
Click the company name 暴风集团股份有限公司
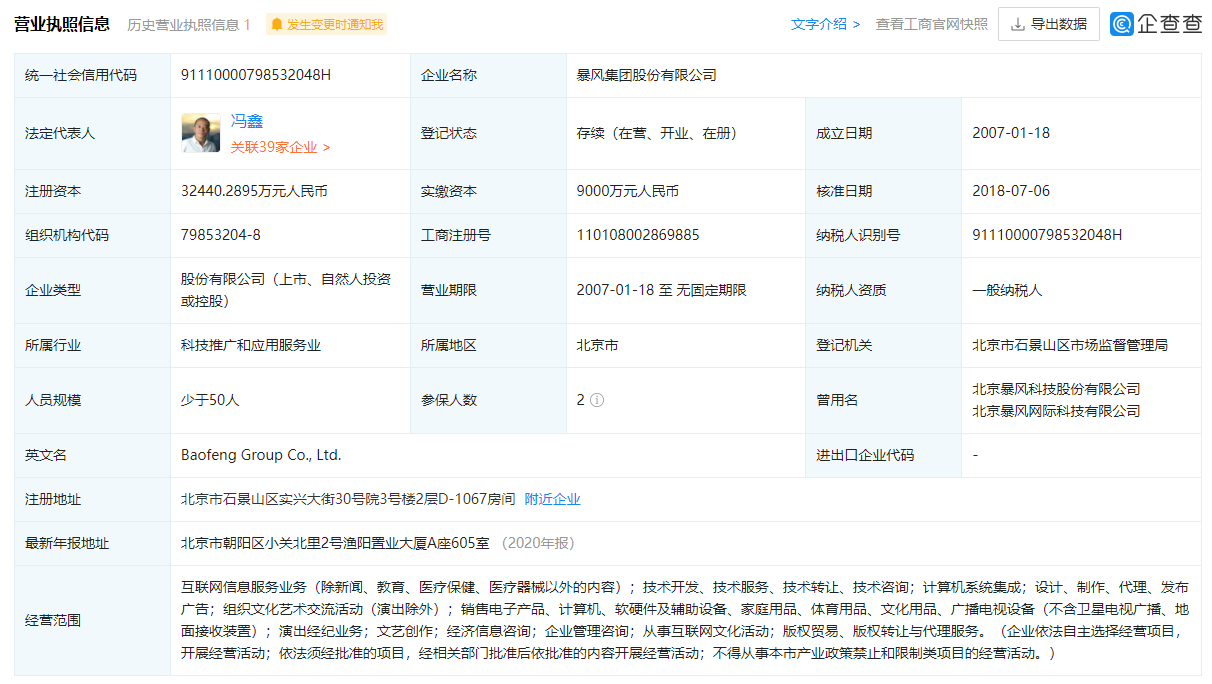tap(646, 75)
